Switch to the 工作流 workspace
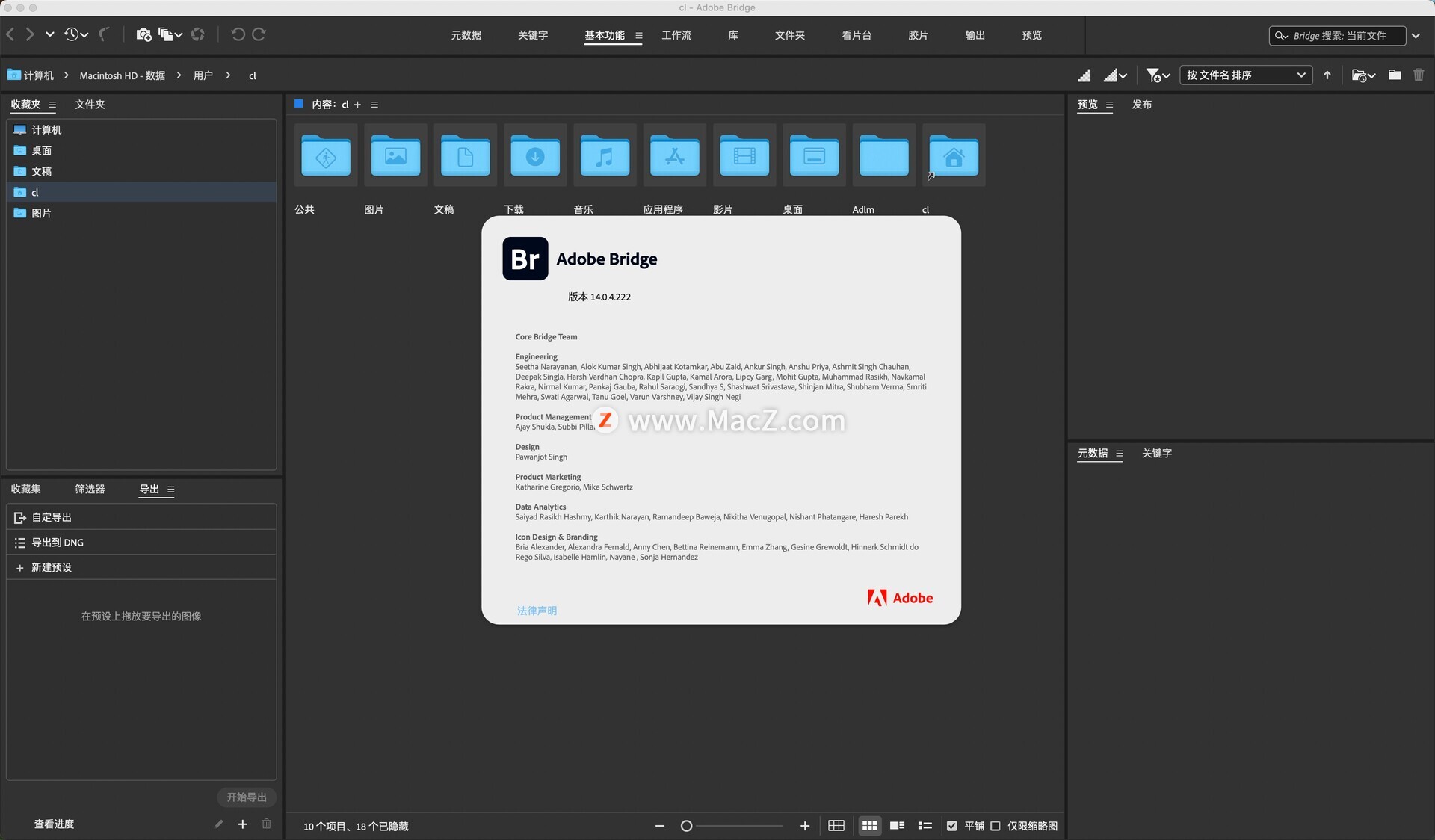This screenshot has height=840, width=1435. 676,35
